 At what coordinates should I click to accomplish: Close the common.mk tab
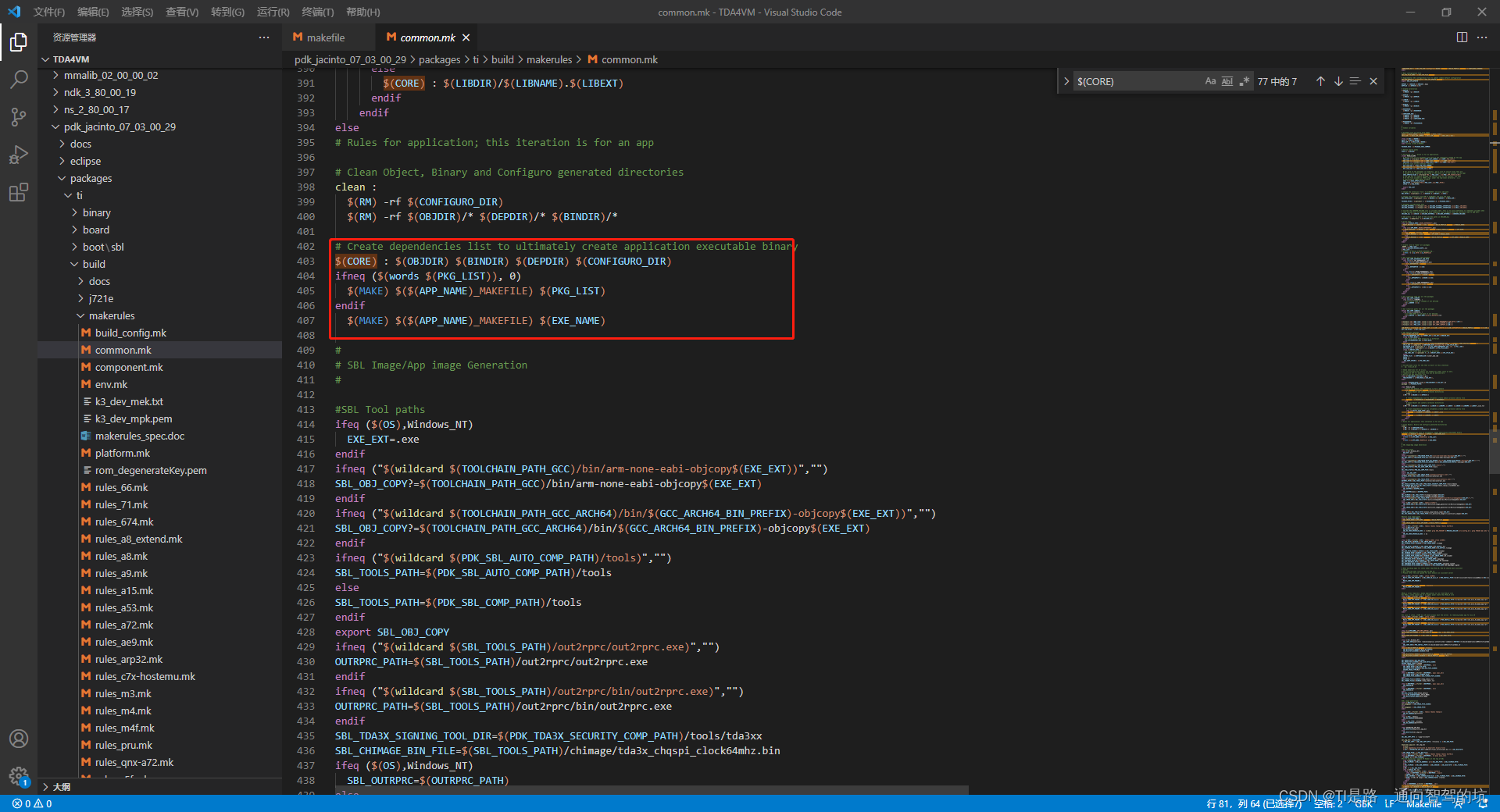tap(466, 37)
